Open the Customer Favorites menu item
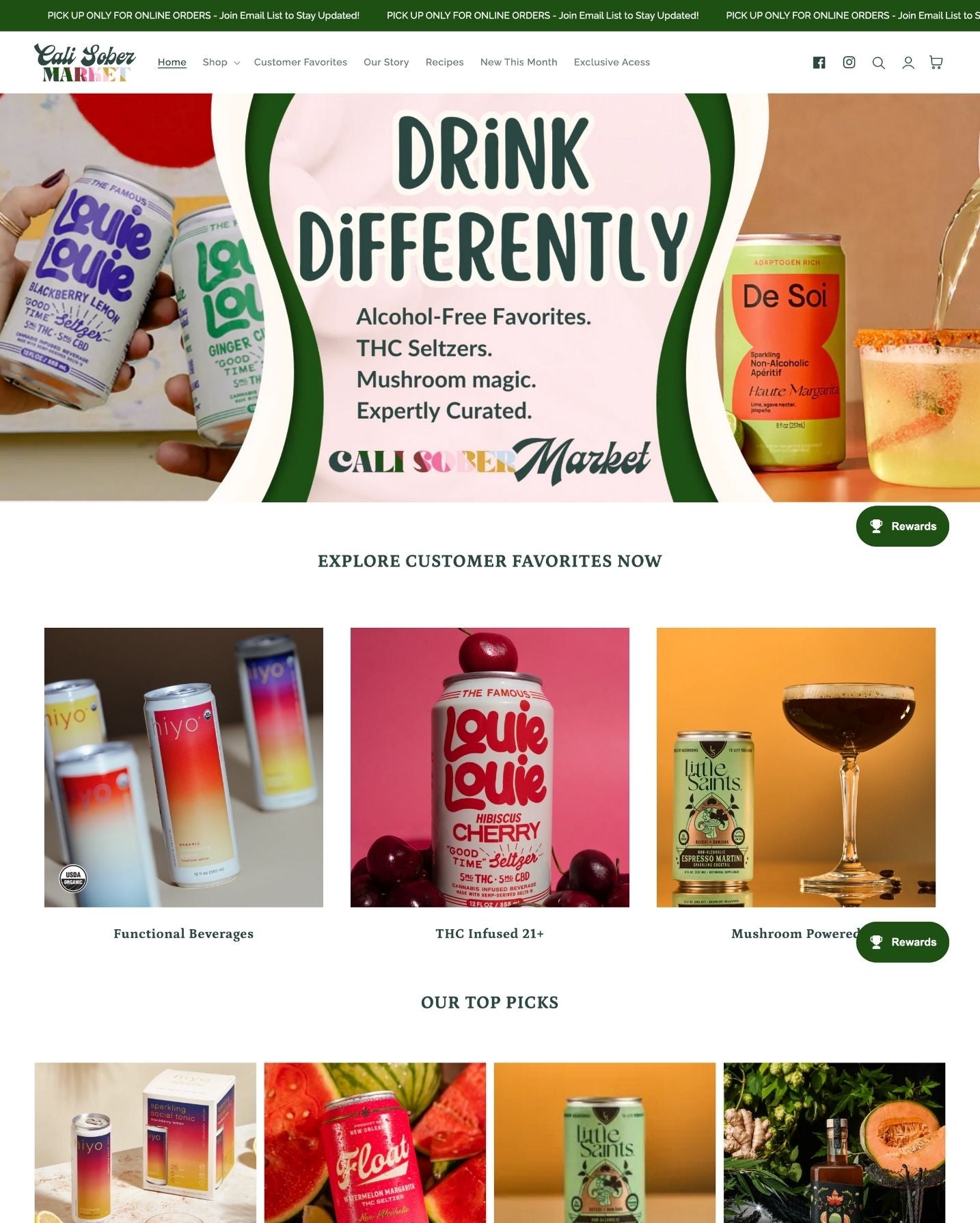Screen dimensions: 980x1223 coord(301,62)
